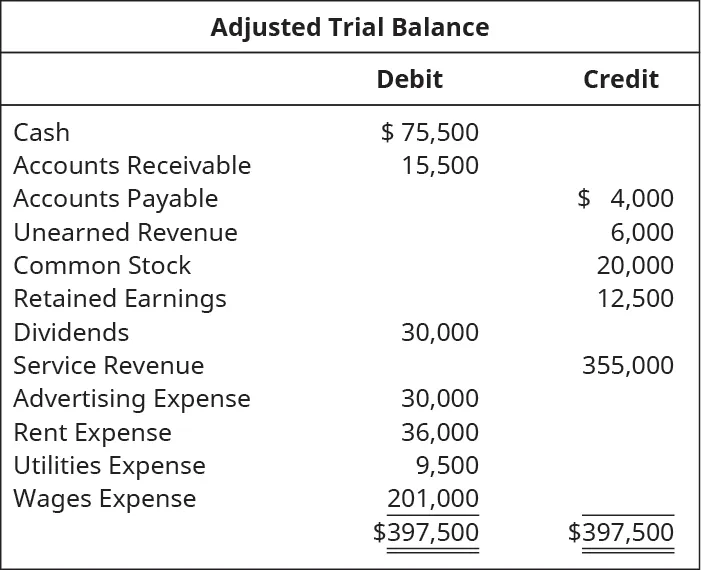Viewport: 701px width, 570px height.
Task: Click the Accounts Receivable row label
Action: 132,165
